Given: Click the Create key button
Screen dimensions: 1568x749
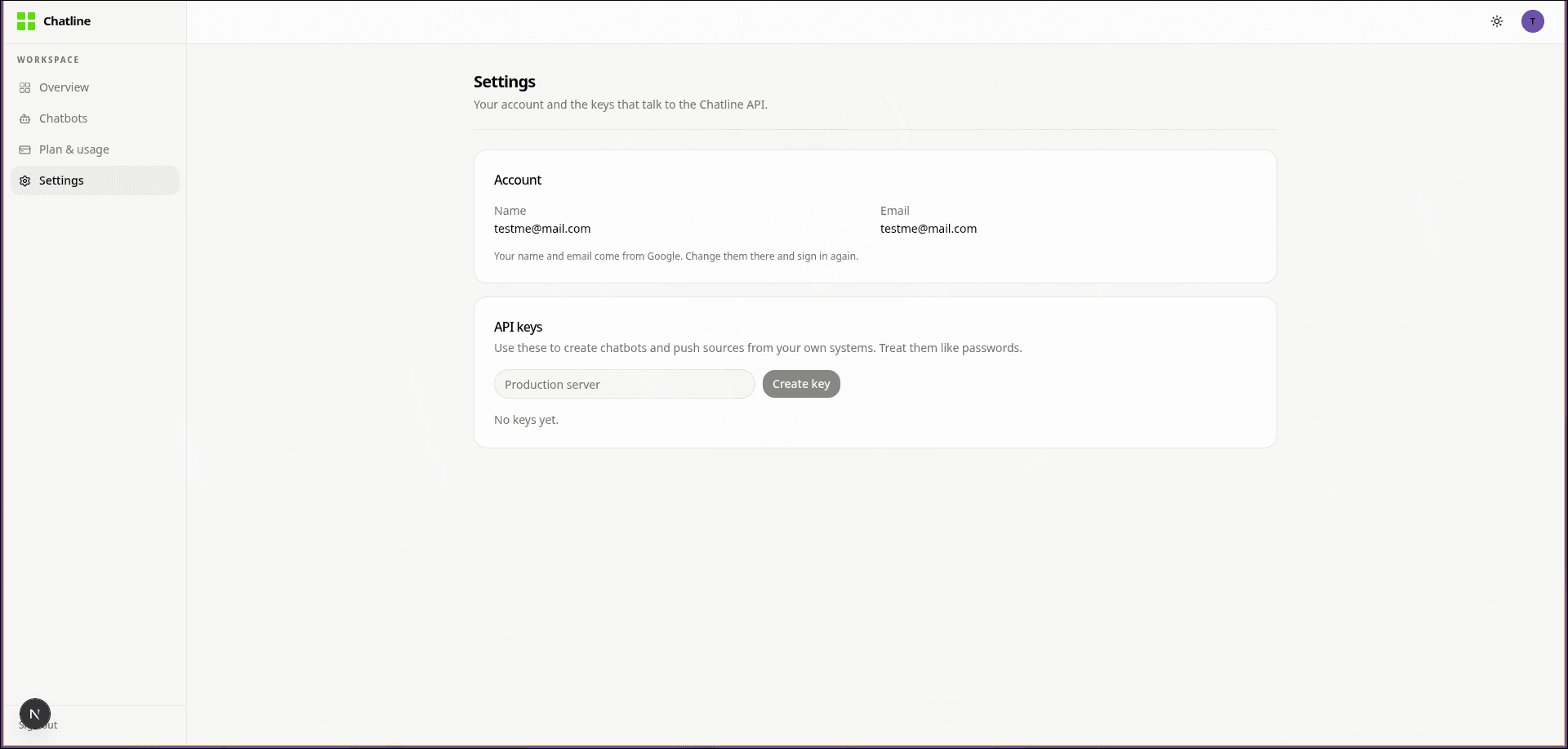Looking at the screenshot, I should (801, 384).
